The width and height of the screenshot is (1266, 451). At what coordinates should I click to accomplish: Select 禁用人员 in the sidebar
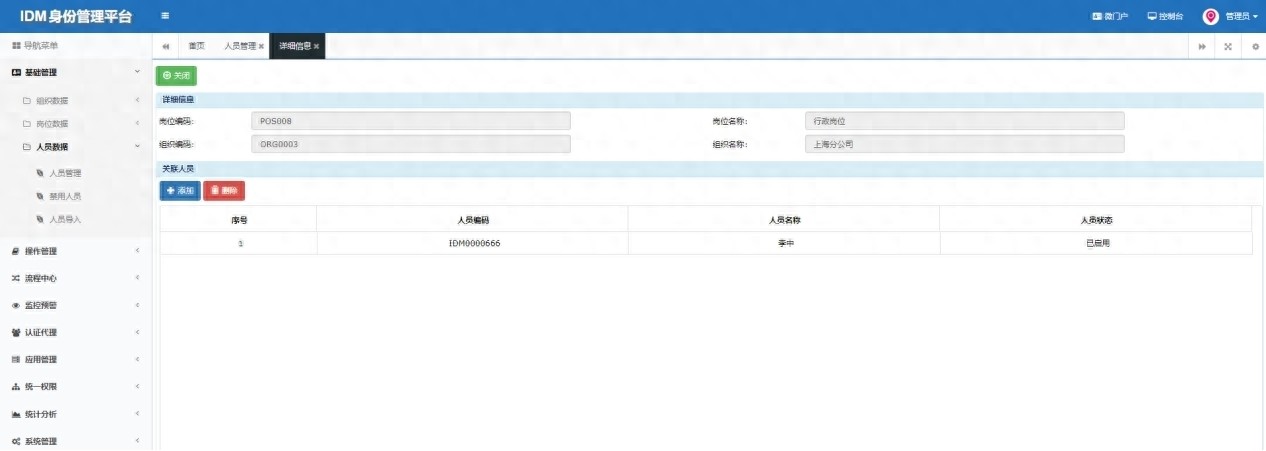click(x=65, y=196)
